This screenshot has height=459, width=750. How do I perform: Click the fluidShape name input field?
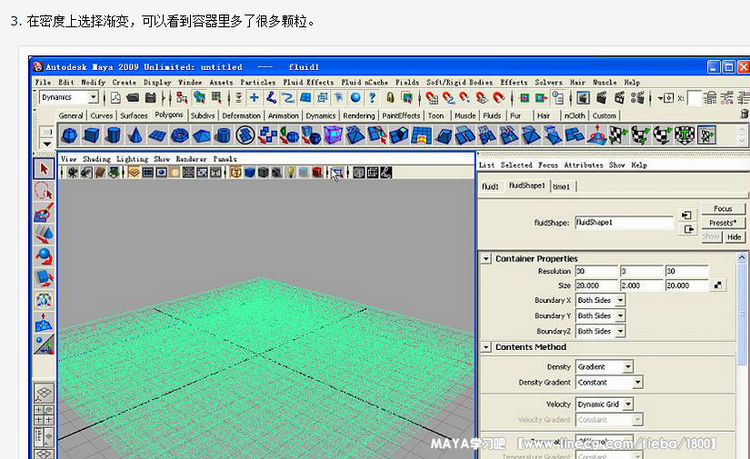coord(624,222)
